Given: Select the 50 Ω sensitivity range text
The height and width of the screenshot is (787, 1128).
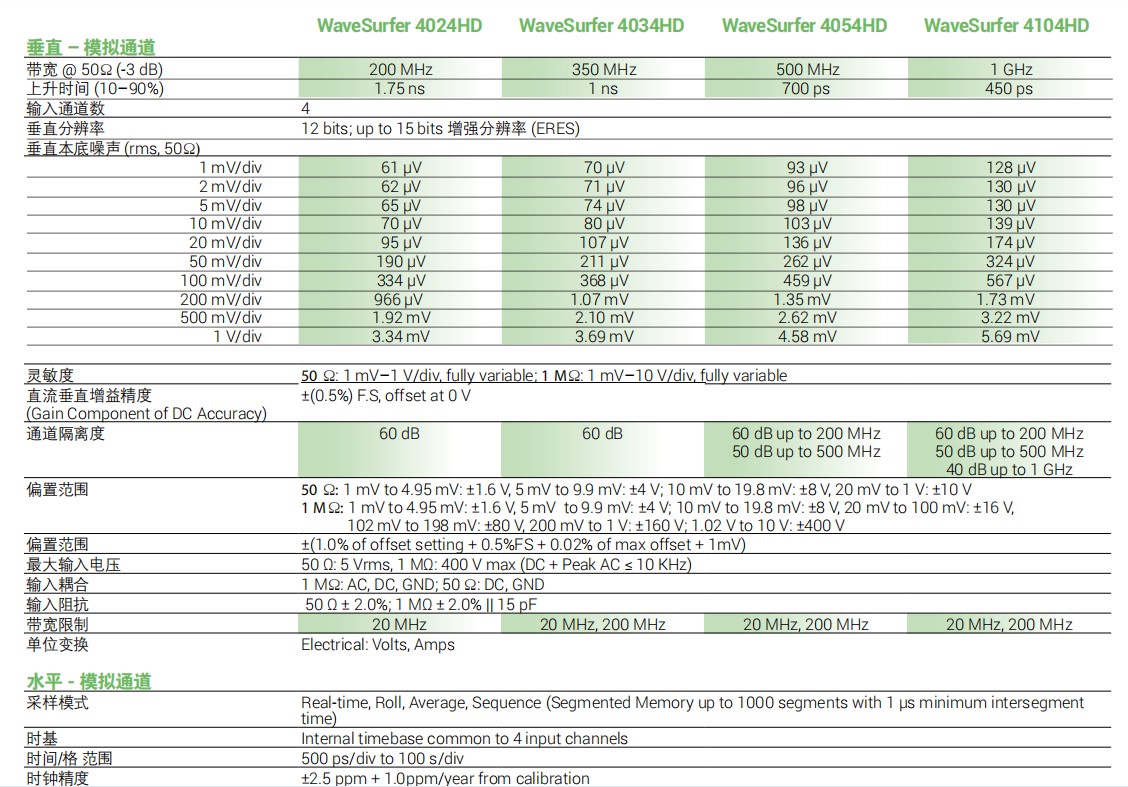Looking at the screenshot, I should [419, 376].
